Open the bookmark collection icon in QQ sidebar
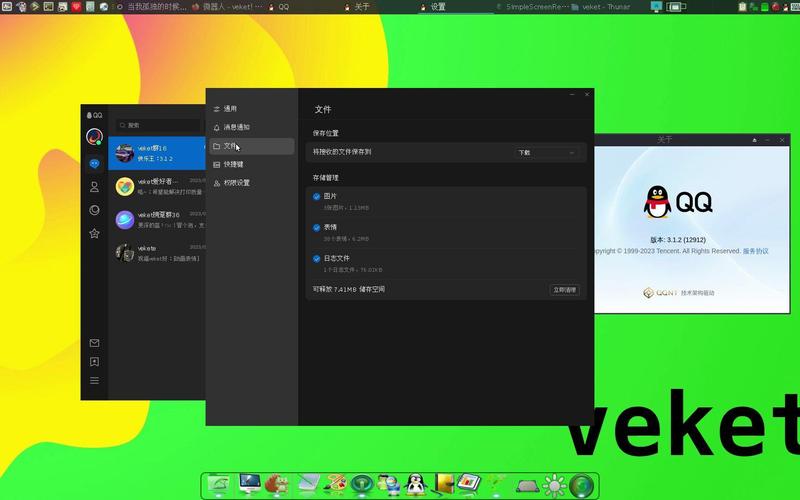Screen dimensions: 800x500 click(x=94, y=362)
